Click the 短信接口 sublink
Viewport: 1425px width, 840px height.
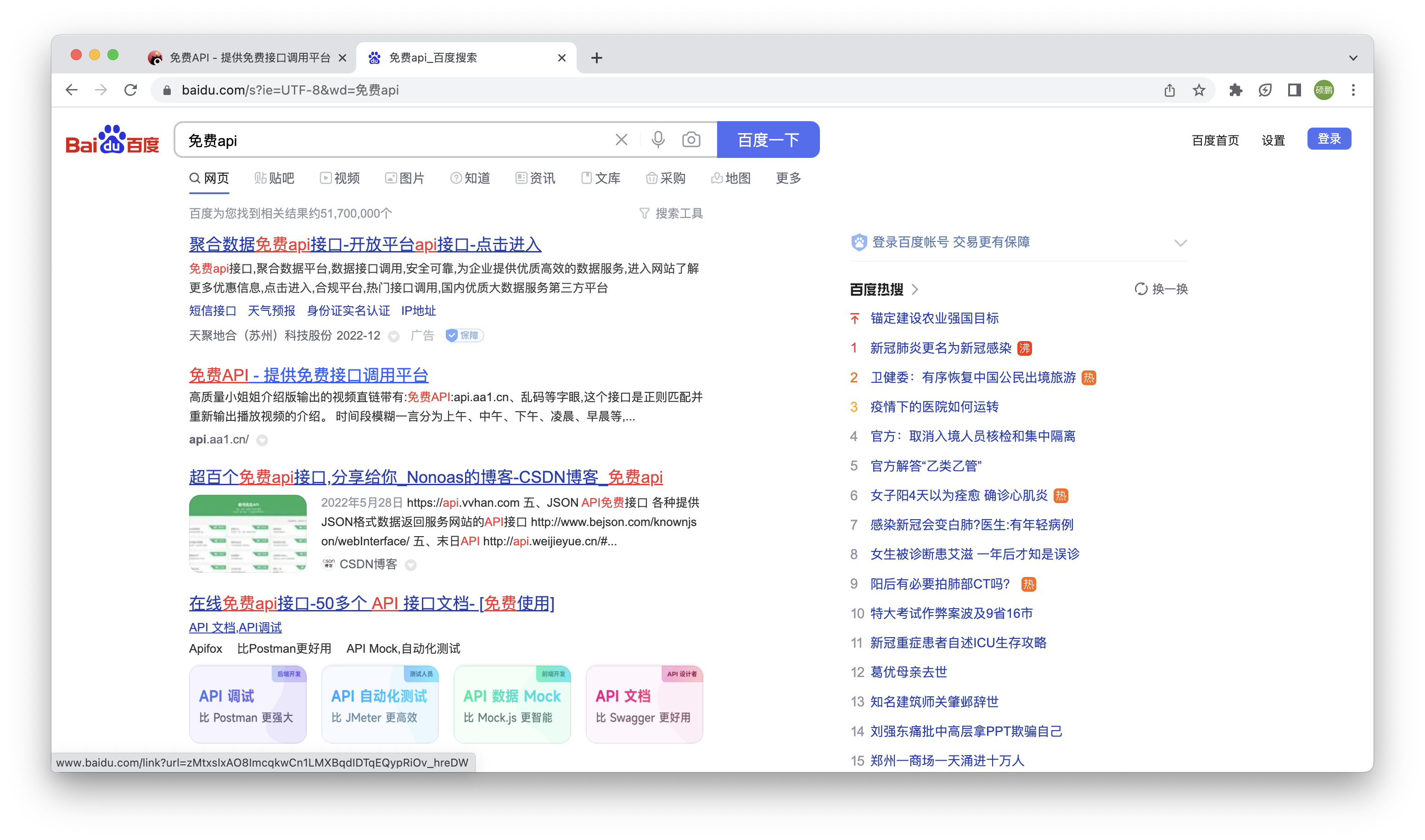(212, 311)
